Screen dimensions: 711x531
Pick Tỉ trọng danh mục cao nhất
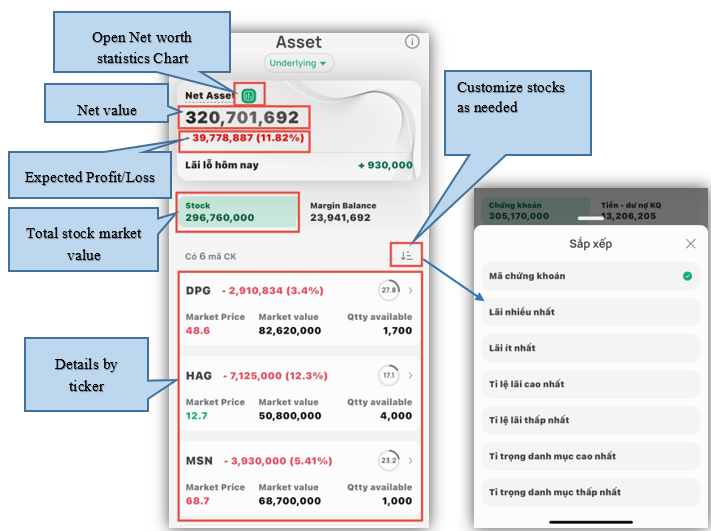(x=588, y=456)
